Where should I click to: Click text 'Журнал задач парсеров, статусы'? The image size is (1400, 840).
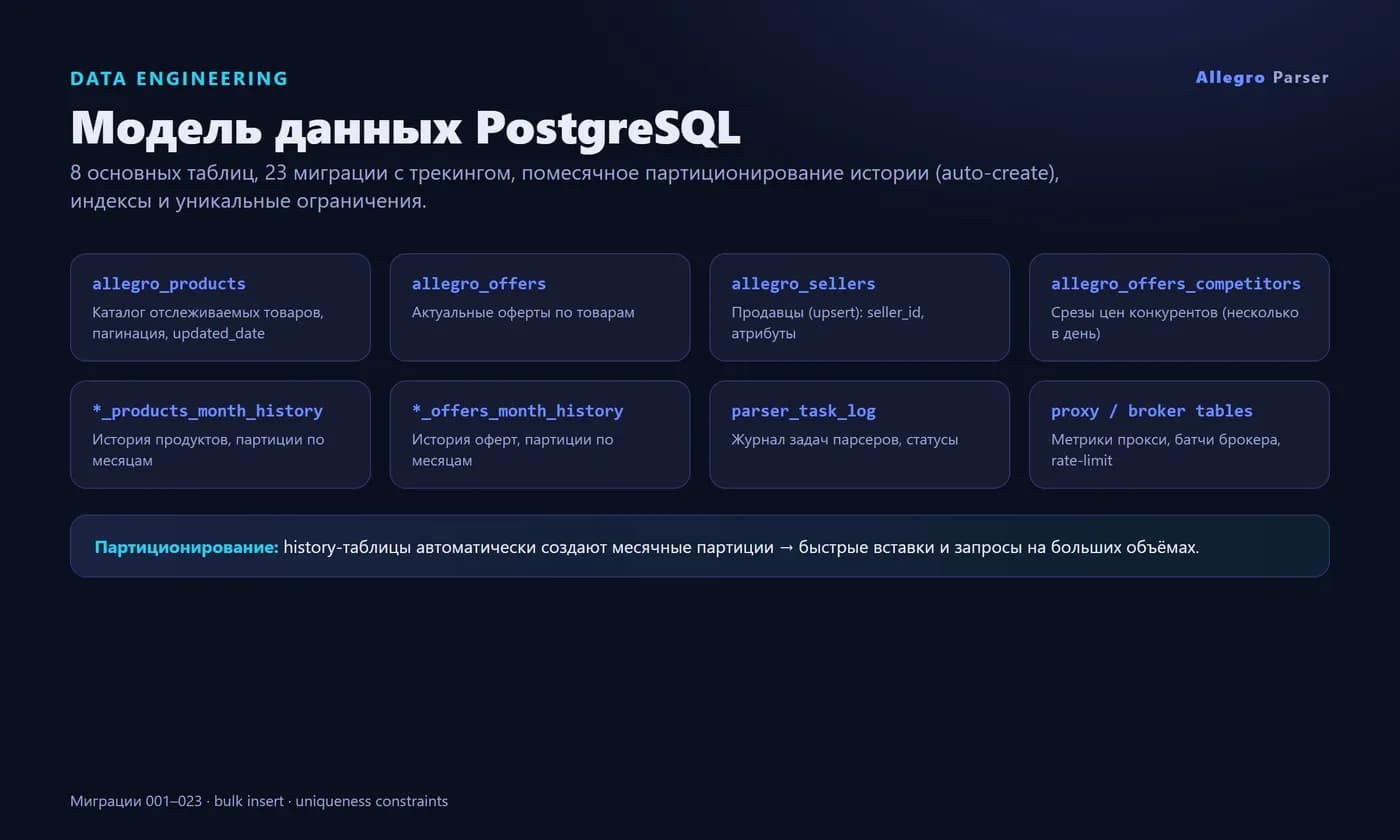(845, 440)
